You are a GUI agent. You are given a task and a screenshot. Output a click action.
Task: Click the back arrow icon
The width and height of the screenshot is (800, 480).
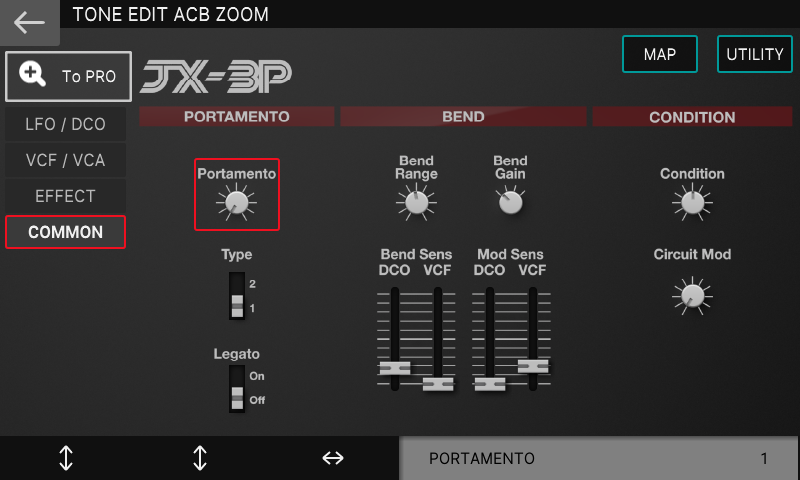click(29, 22)
